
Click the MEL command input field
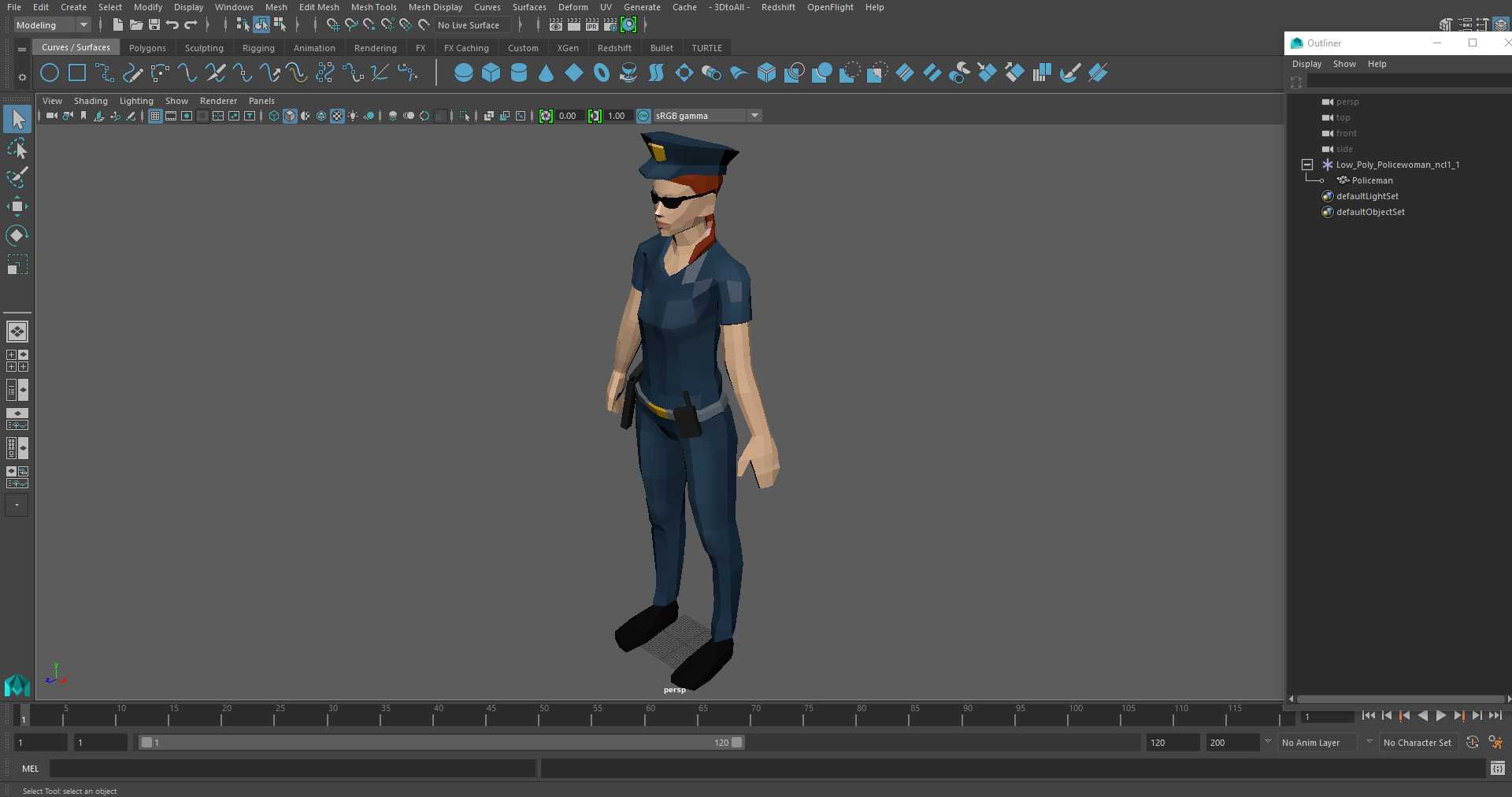[x=292, y=768]
